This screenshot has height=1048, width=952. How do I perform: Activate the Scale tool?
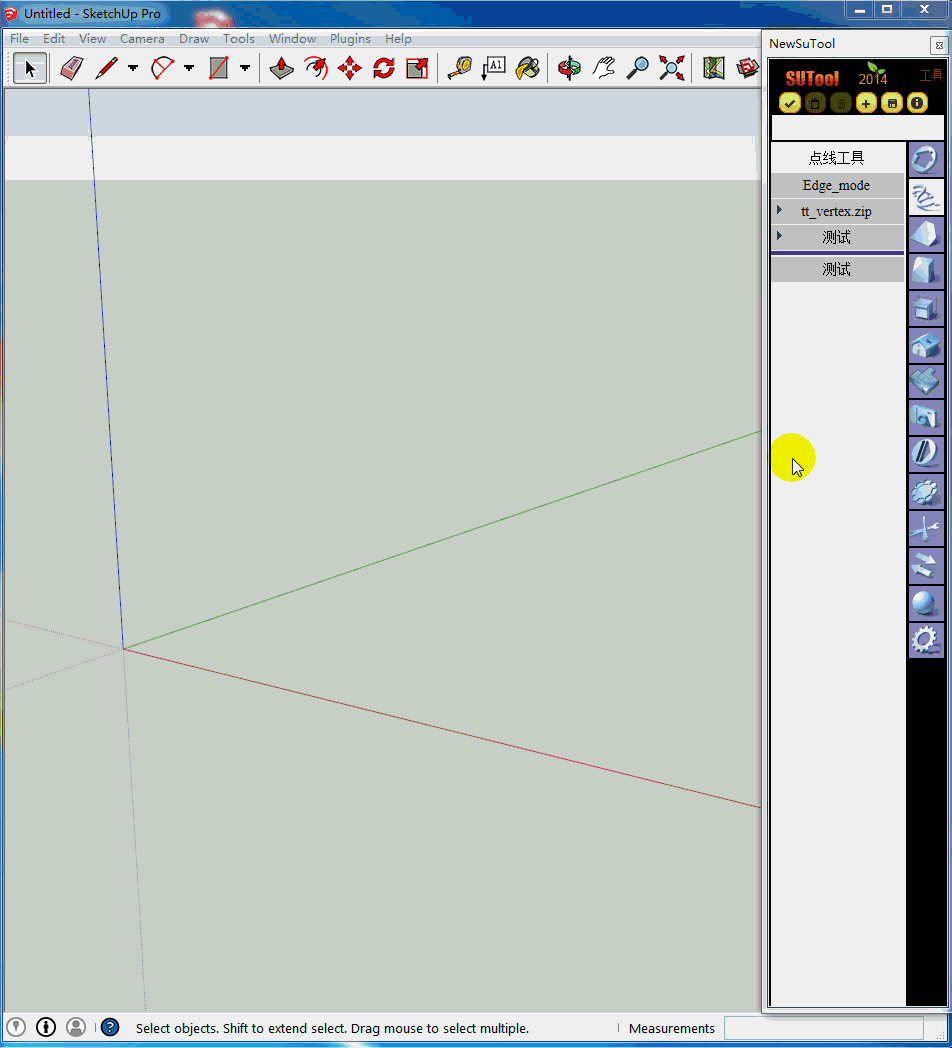(x=417, y=68)
